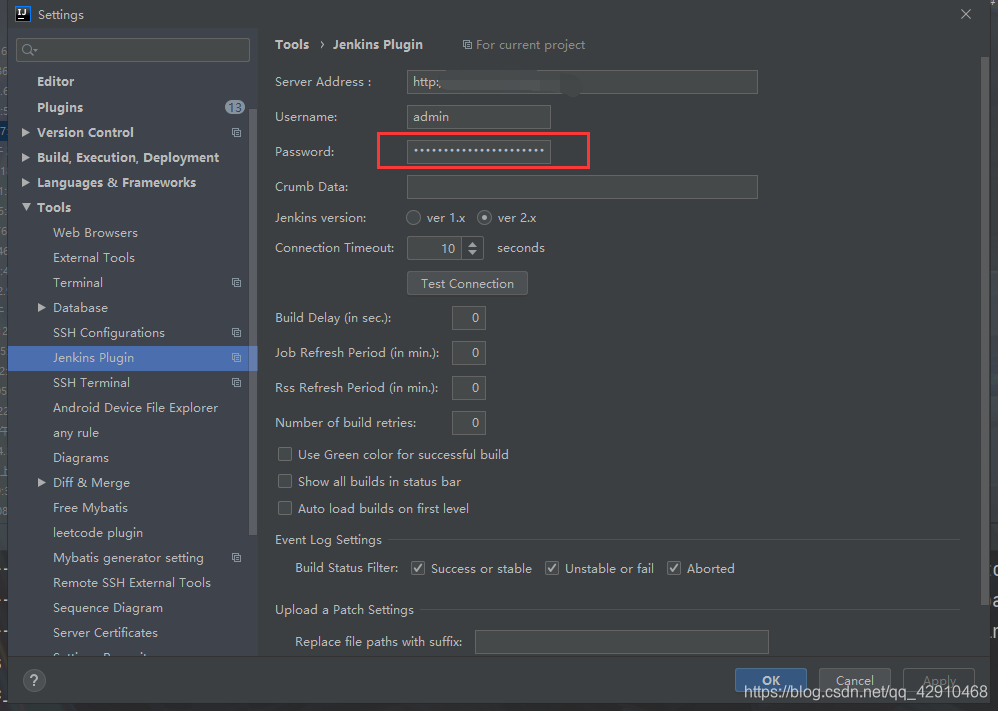The width and height of the screenshot is (998, 711).
Task: Uncheck the Aborted build status filter
Action: [673, 568]
